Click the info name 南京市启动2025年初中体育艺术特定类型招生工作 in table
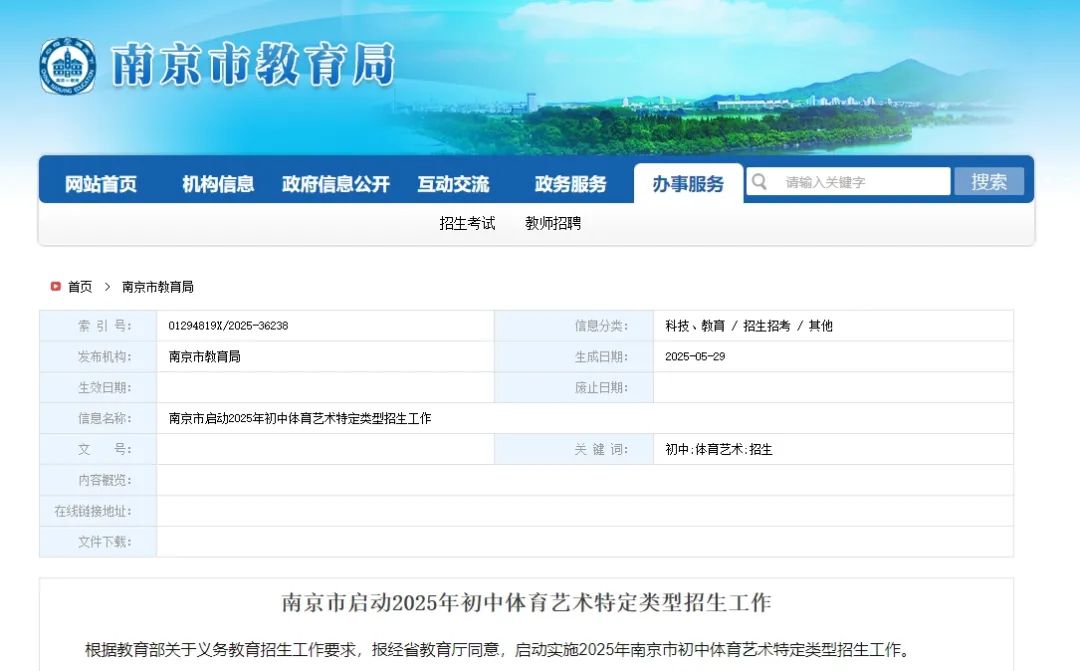1080x671 pixels. [x=300, y=418]
